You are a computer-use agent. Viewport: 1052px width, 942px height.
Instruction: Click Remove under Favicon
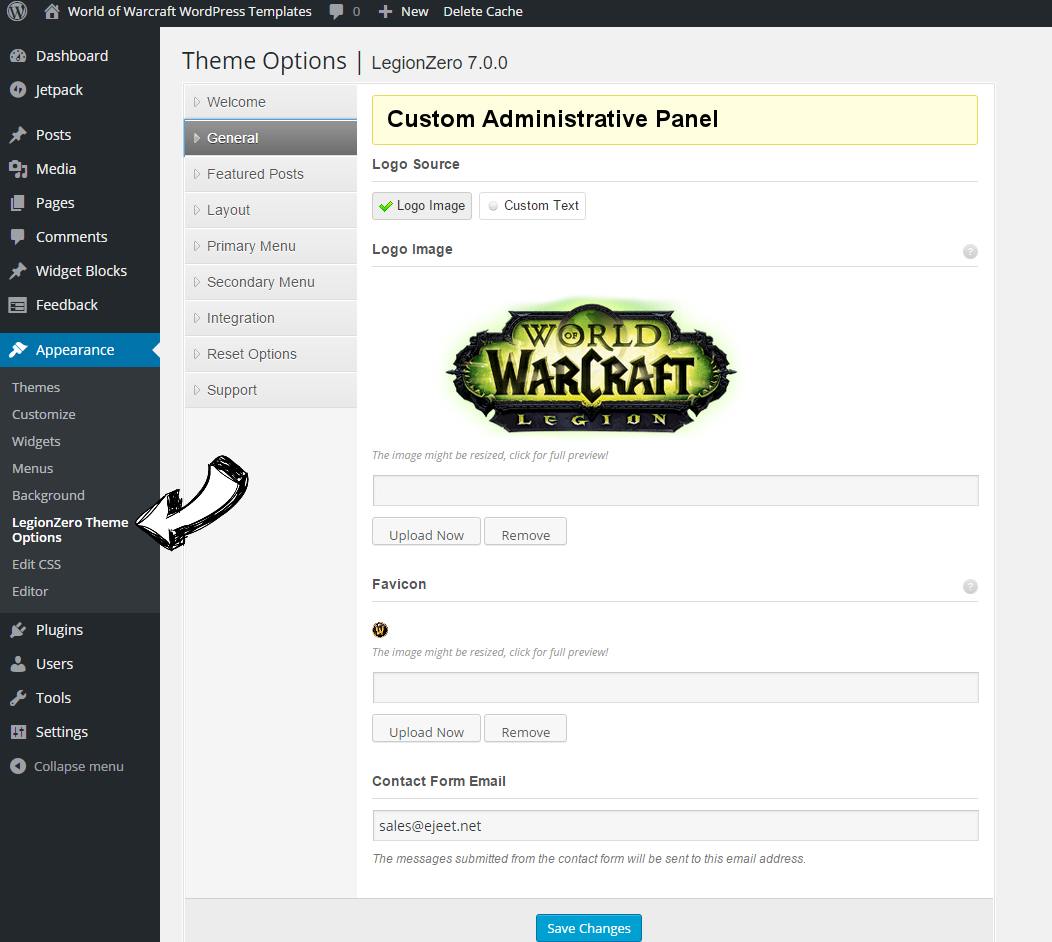point(525,728)
